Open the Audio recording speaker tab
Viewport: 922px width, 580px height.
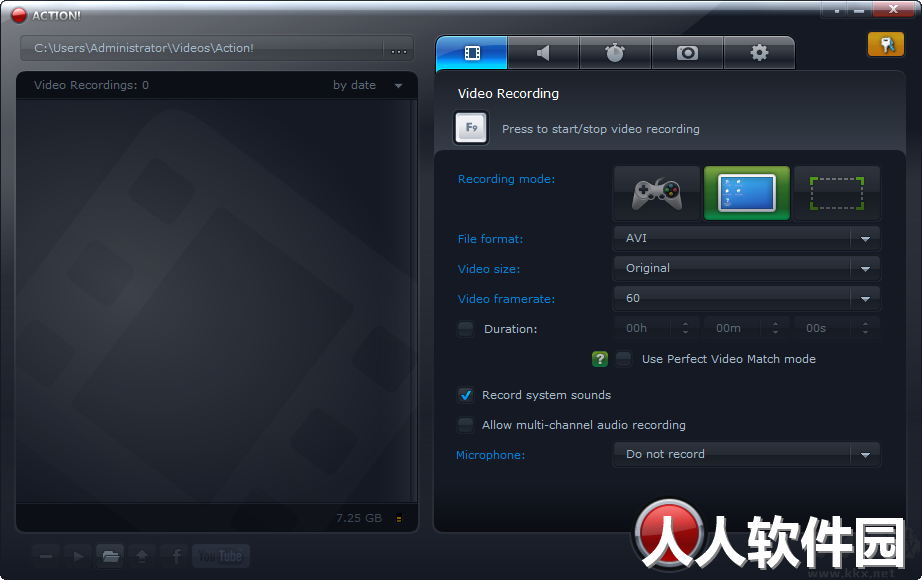pos(543,53)
